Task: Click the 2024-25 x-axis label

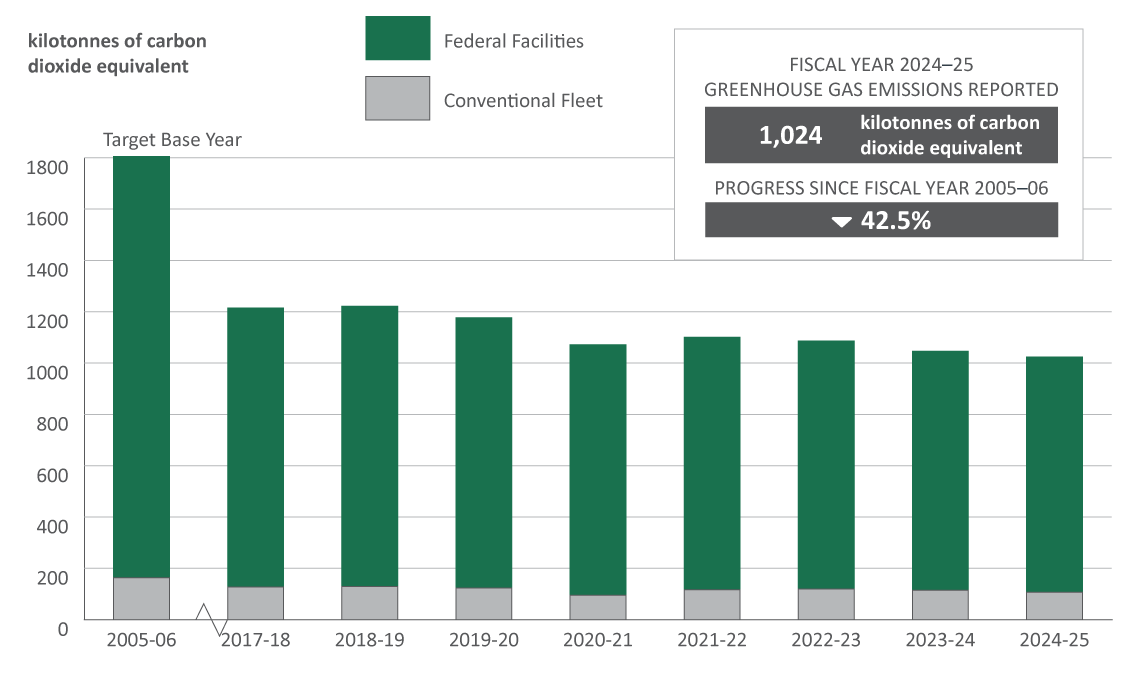Action: (x=1054, y=640)
